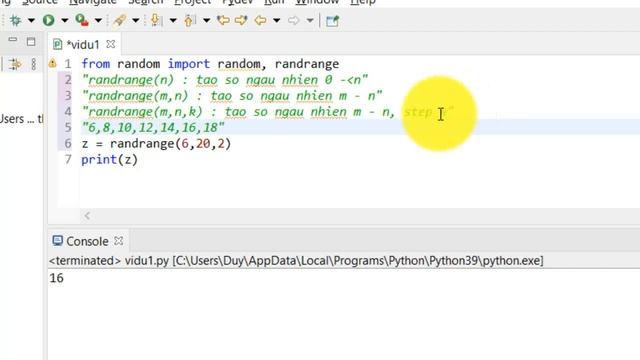640x360 pixels.
Task: Open the Forward history dropdown arrow
Action: [310, 20]
